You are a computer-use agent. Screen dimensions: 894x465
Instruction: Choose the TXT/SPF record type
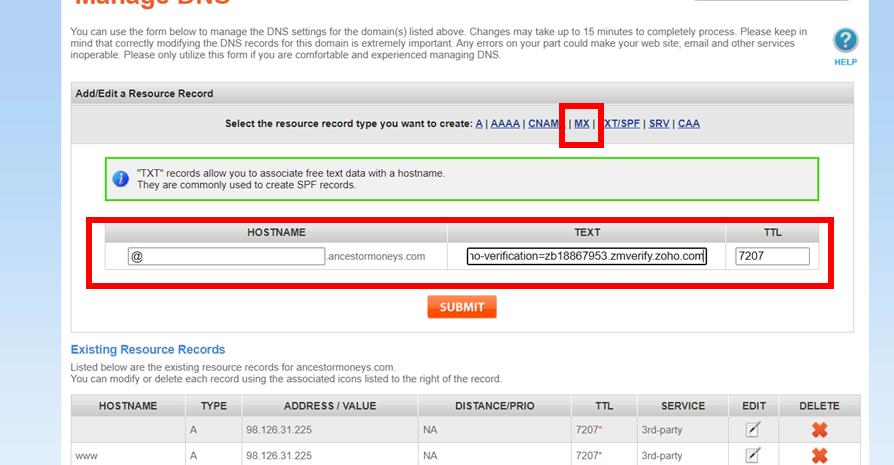pos(622,124)
